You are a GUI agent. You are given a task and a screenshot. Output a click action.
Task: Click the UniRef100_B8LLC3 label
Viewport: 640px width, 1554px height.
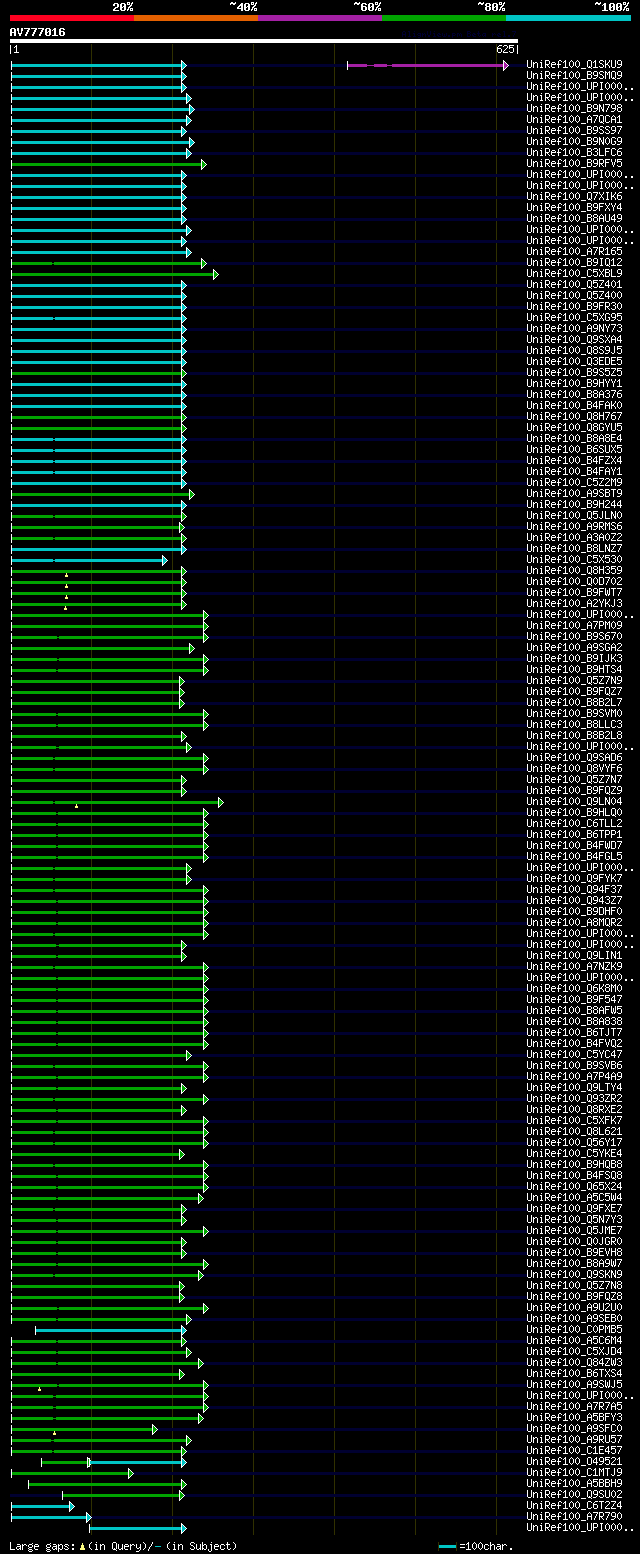574,724
